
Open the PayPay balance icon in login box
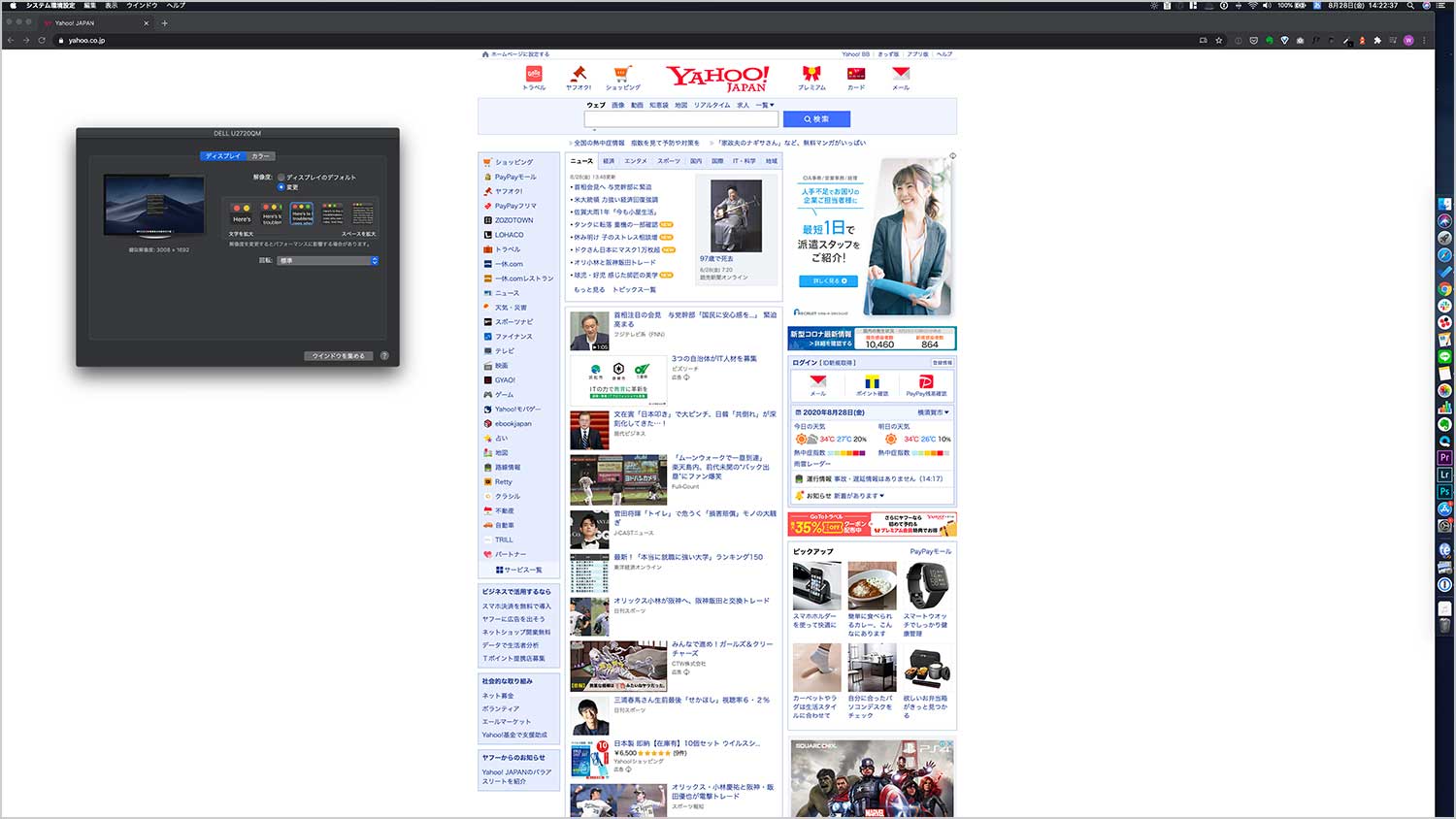pyautogui.click(x=926, y=384)
